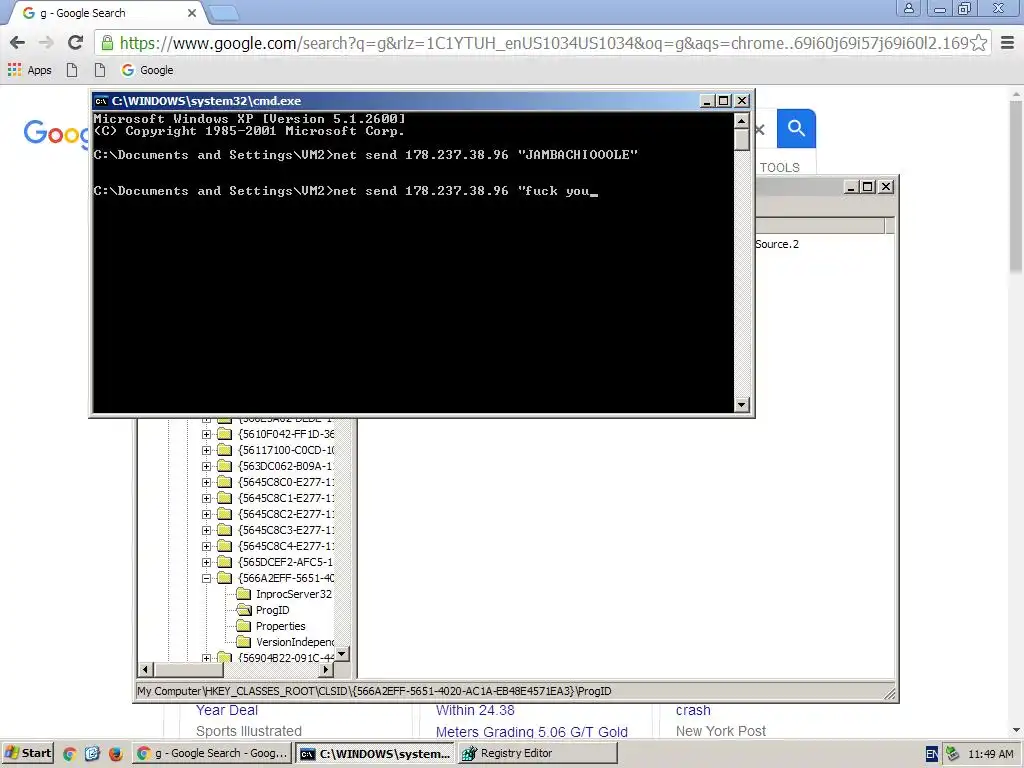1024x768 pixels.
Task: Open the Within 24.38 link
Action: 475,710
